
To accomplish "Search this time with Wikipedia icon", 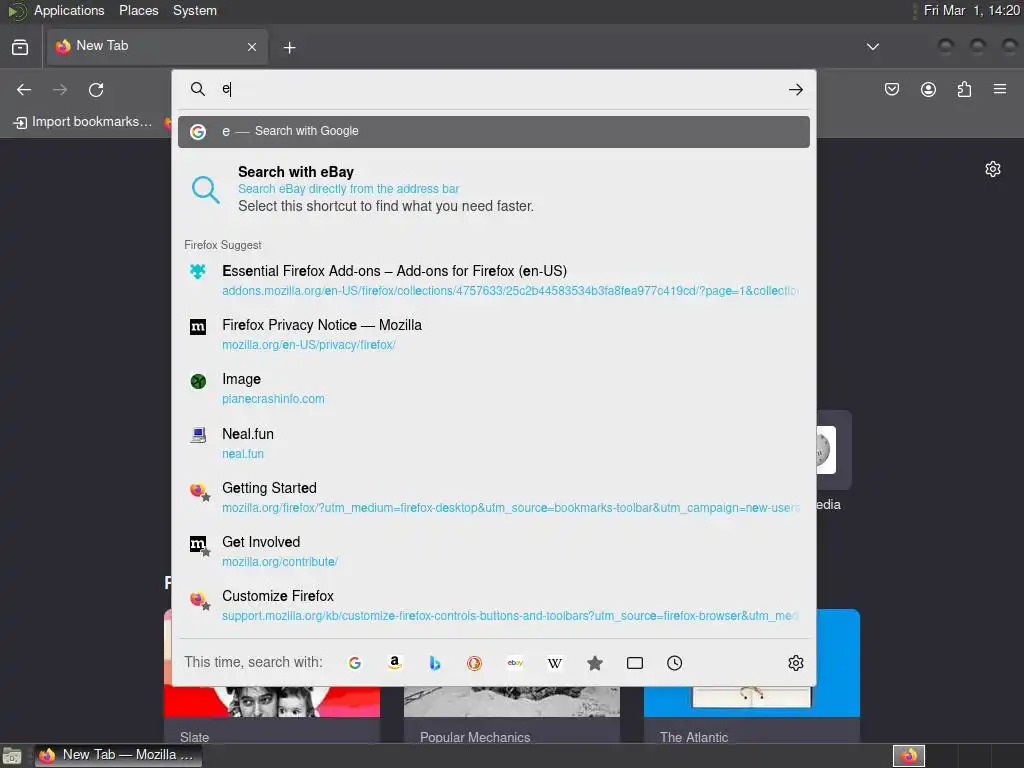I will click(x=554, y=663).
